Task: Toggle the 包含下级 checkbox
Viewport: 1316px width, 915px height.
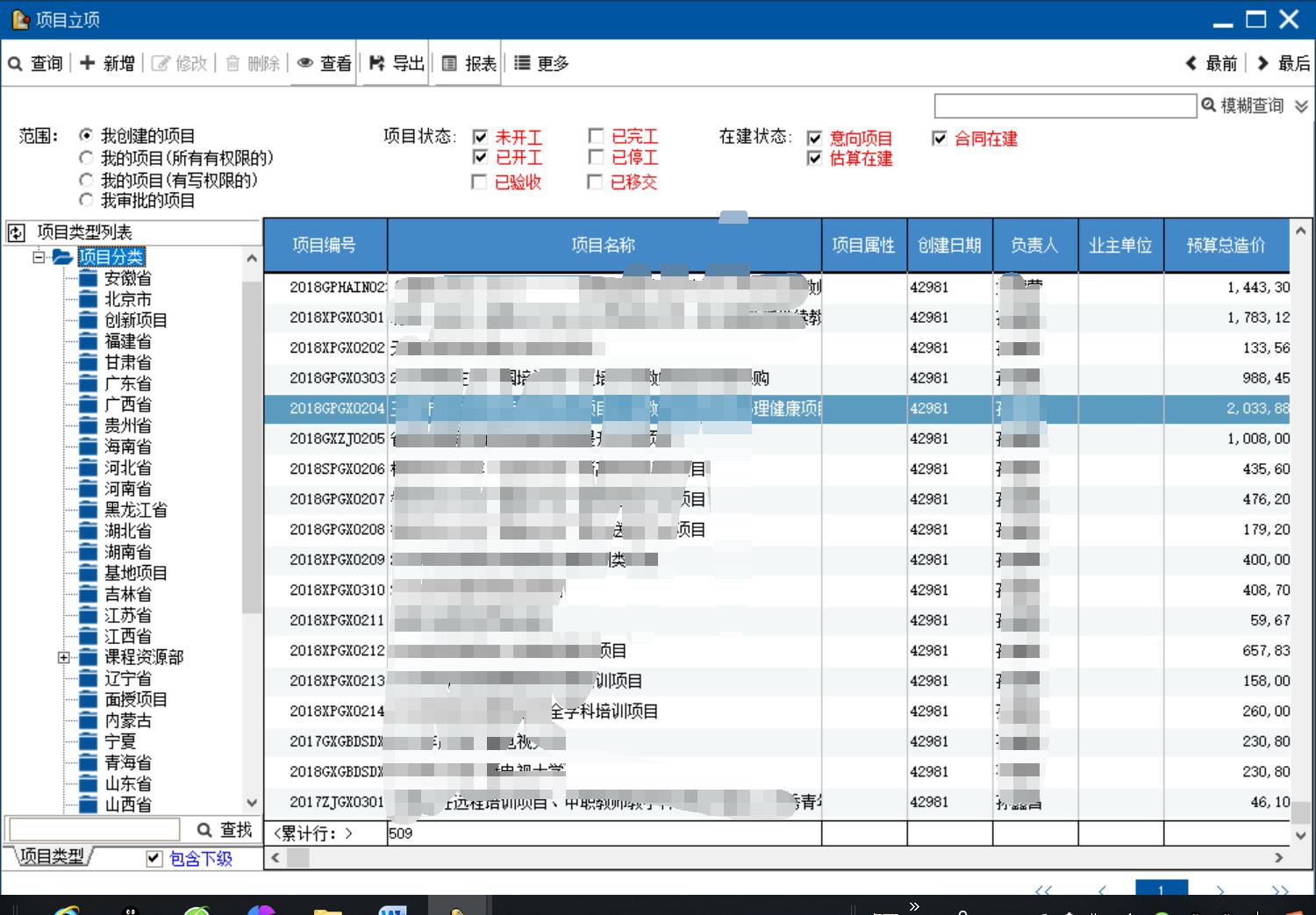Action: point(154,858)
